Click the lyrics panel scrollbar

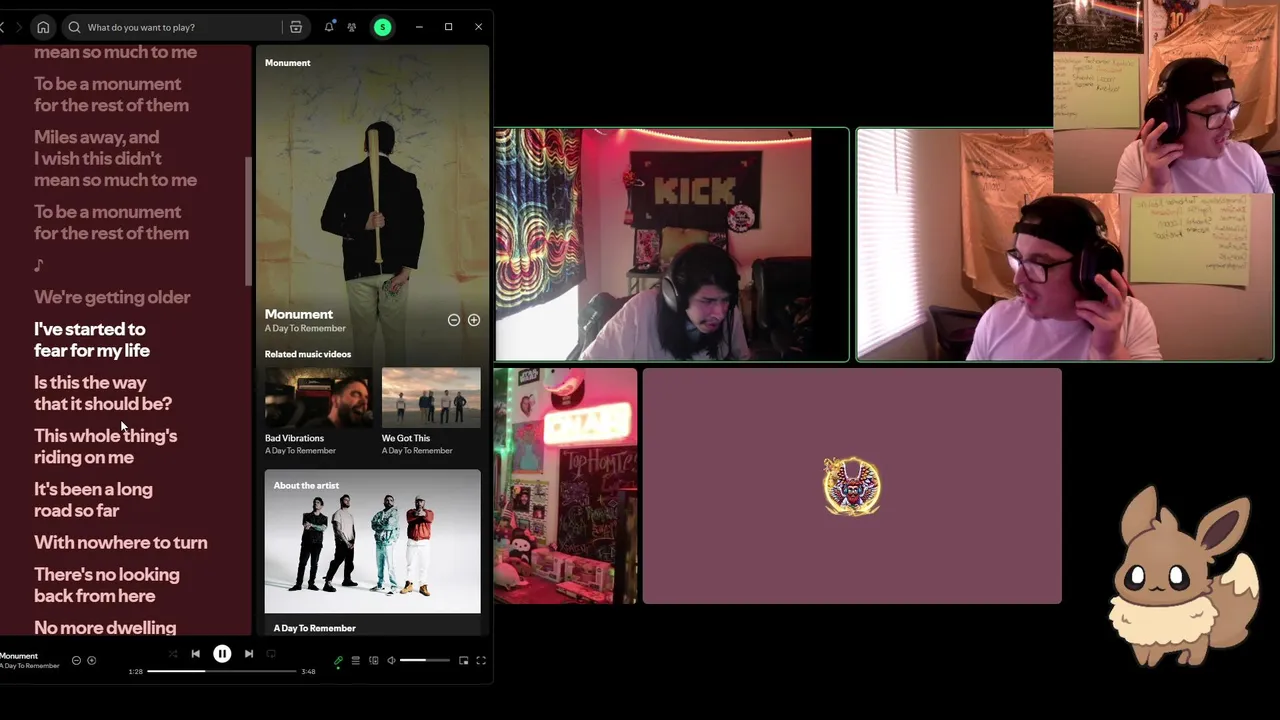248,222
